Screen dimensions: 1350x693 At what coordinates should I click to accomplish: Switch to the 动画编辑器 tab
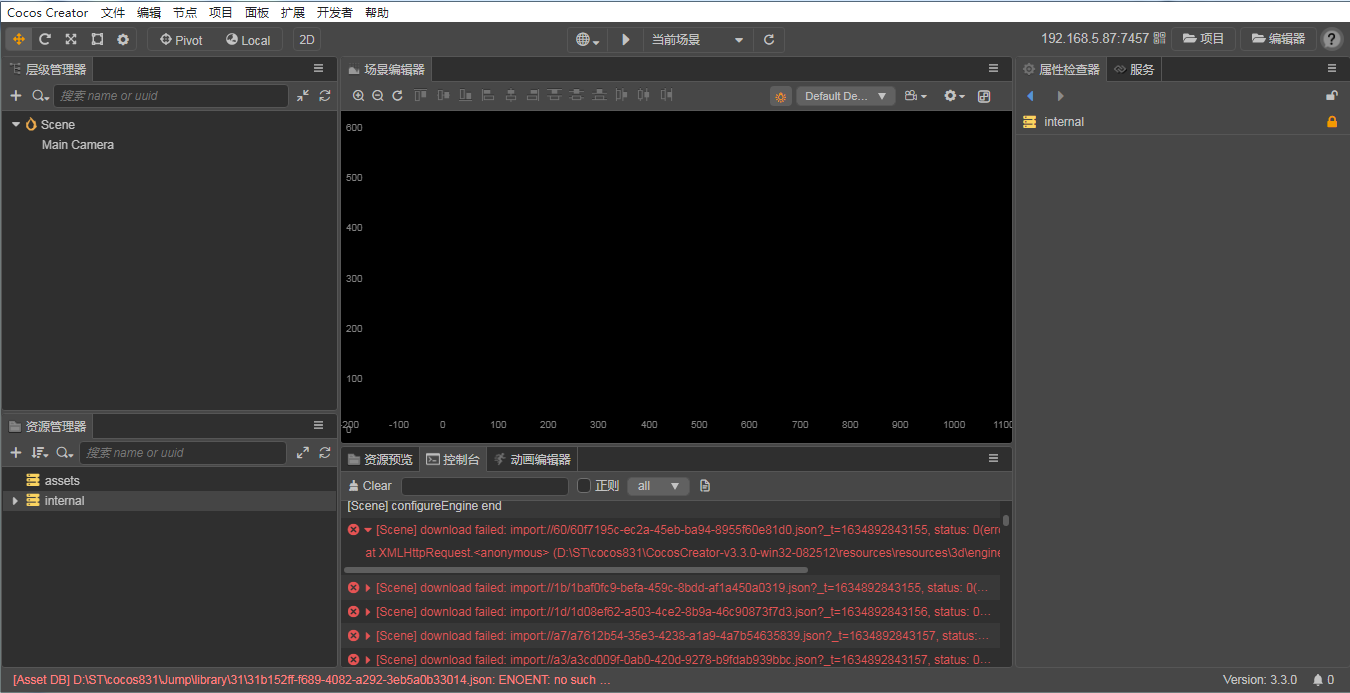click(x=531, y=459)
